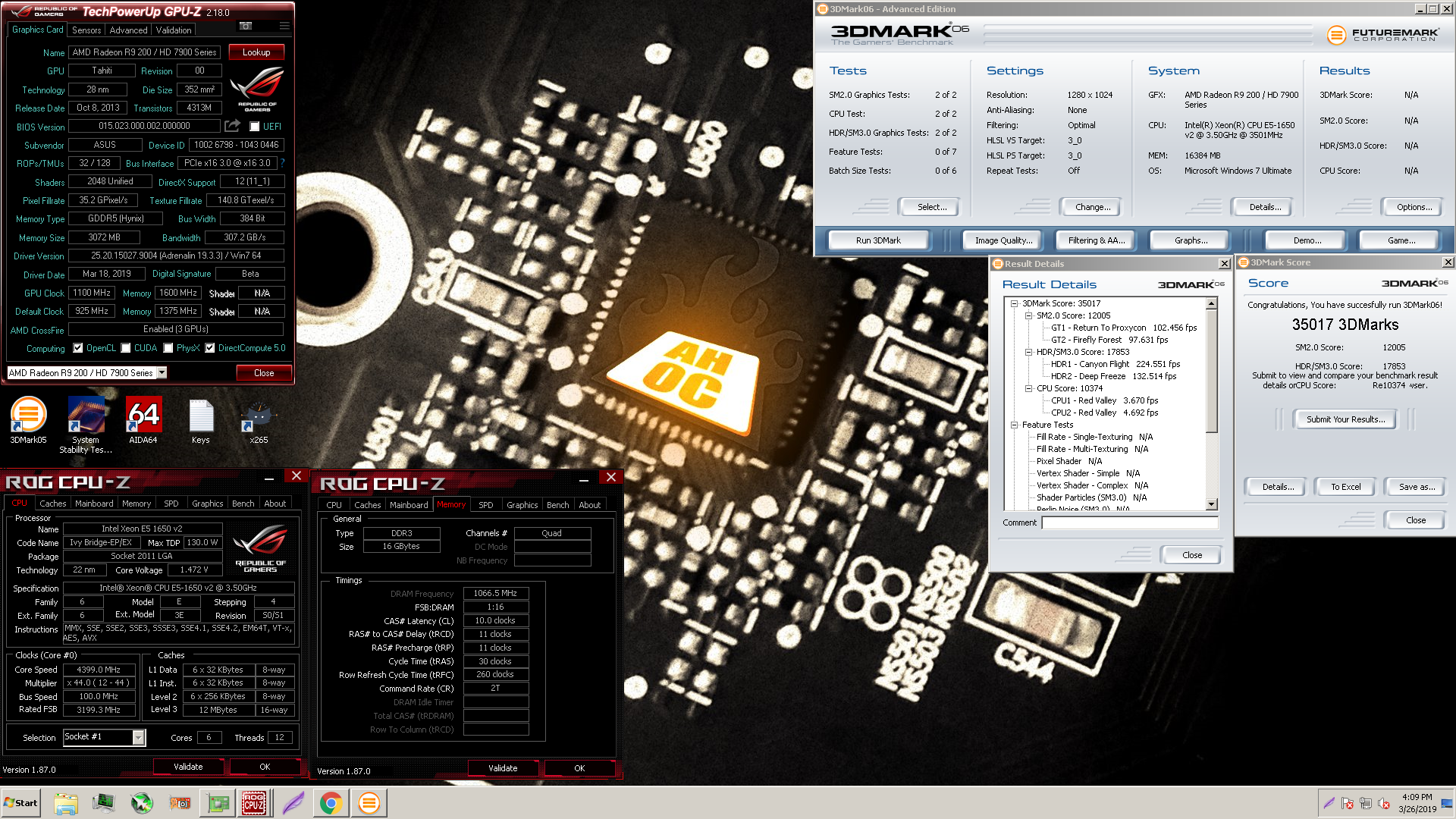Click the BIOS export share icon in GPU-Z

pyautogui.click(x=233, y=126)
